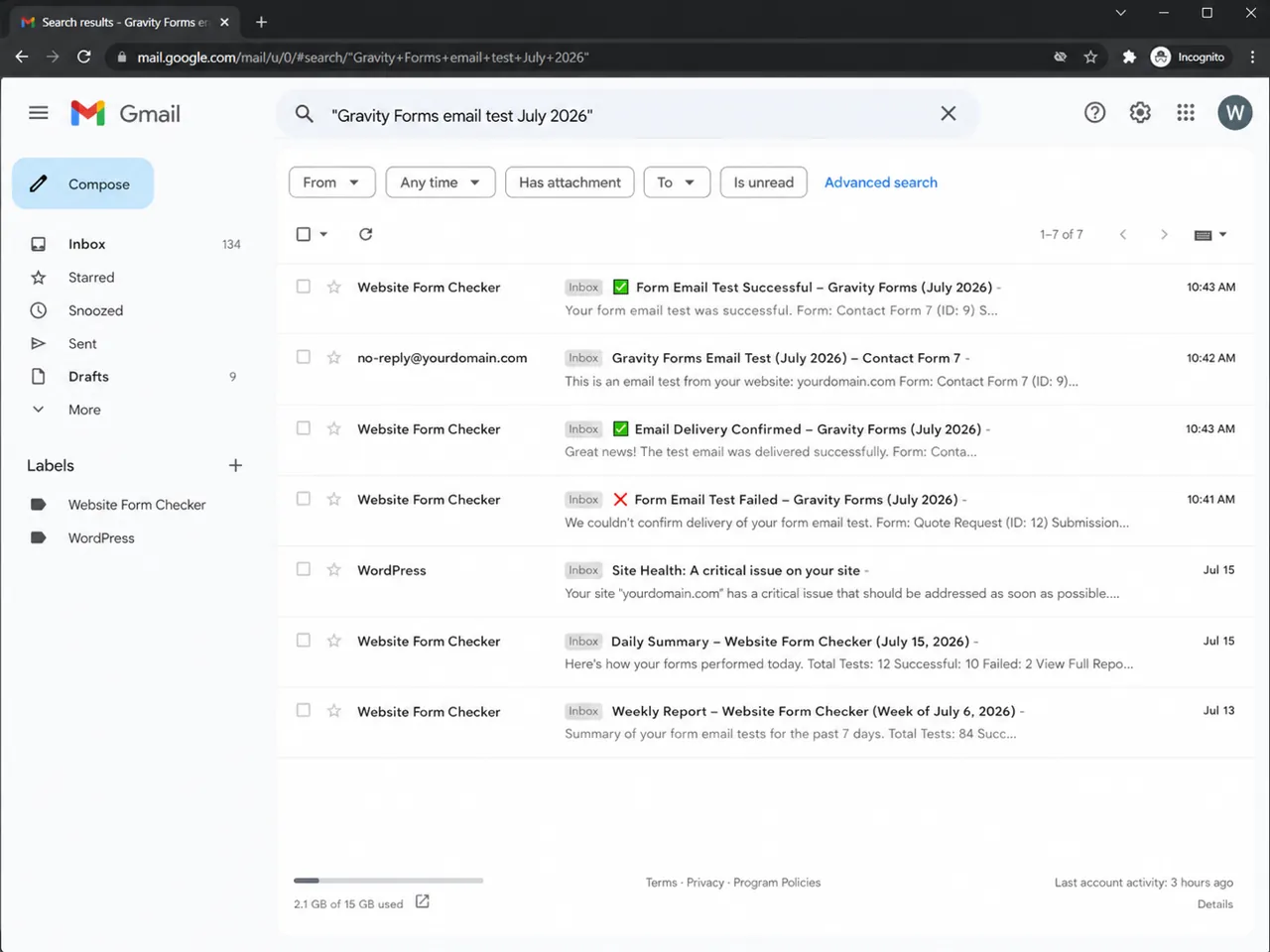Image resolution: width=1270 pixels, height=952 pixels.
Task: Select the Weekly Report email checkbox
Action: point(304,710)
